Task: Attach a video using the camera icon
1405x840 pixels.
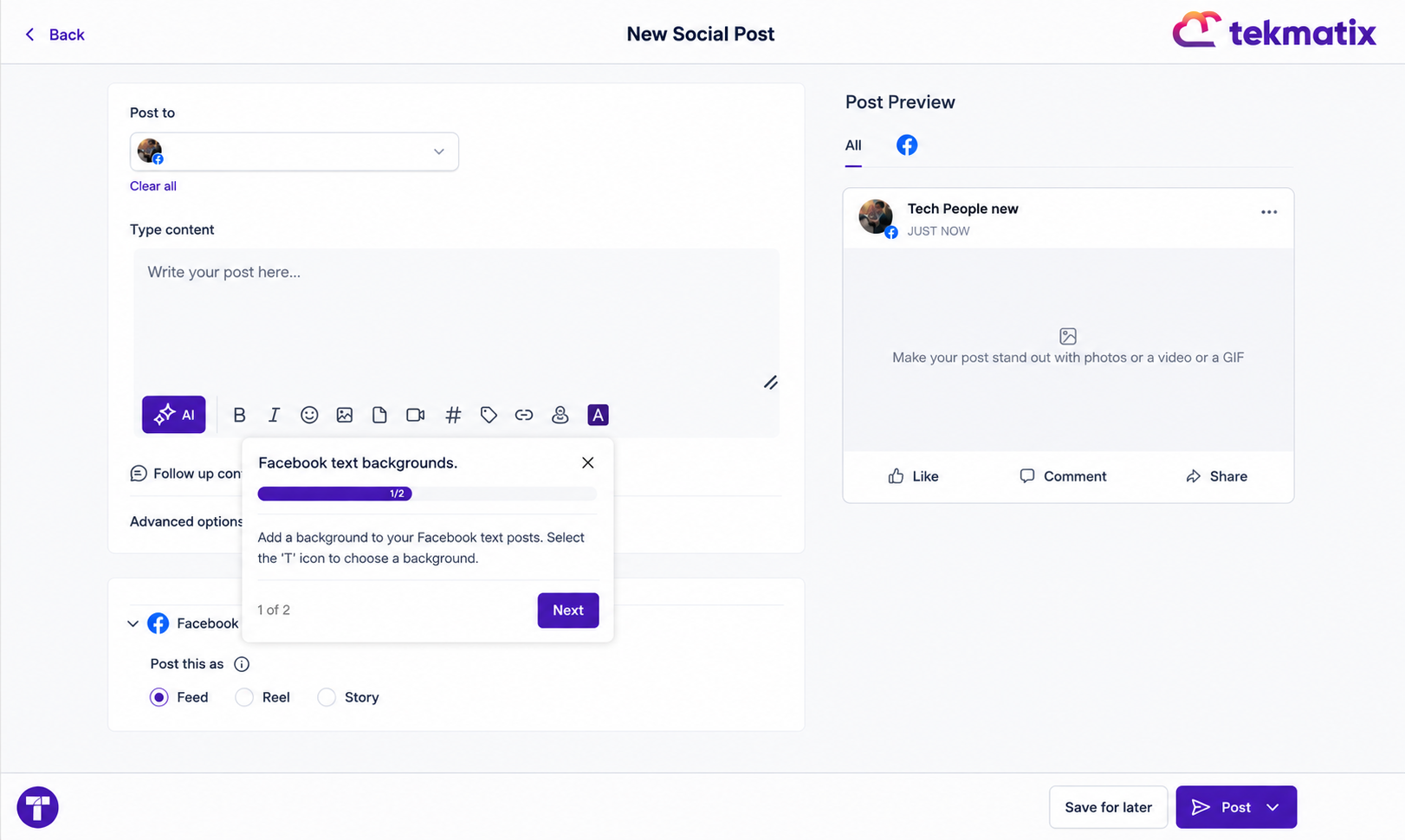Action: [416, 415]
